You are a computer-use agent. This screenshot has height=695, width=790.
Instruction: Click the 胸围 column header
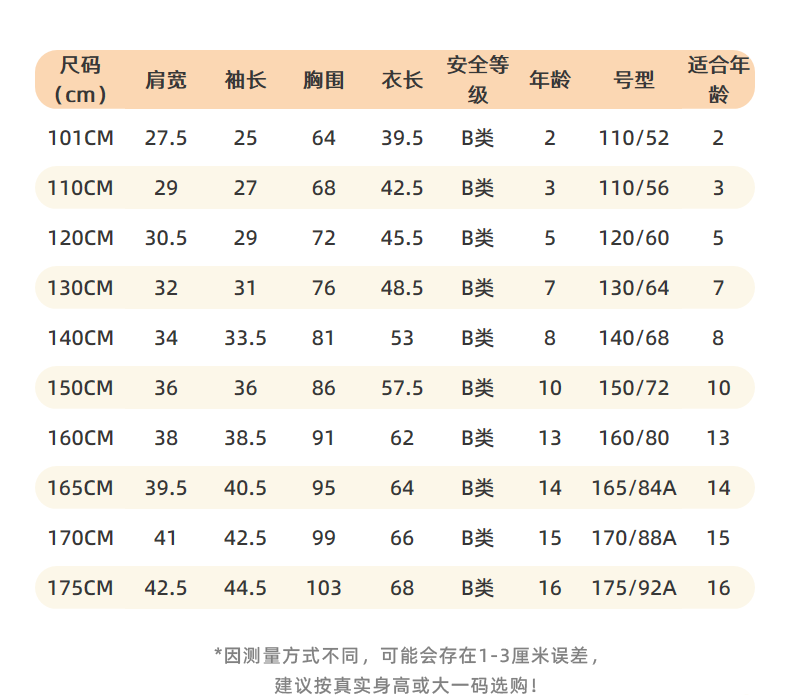(323, 80)
